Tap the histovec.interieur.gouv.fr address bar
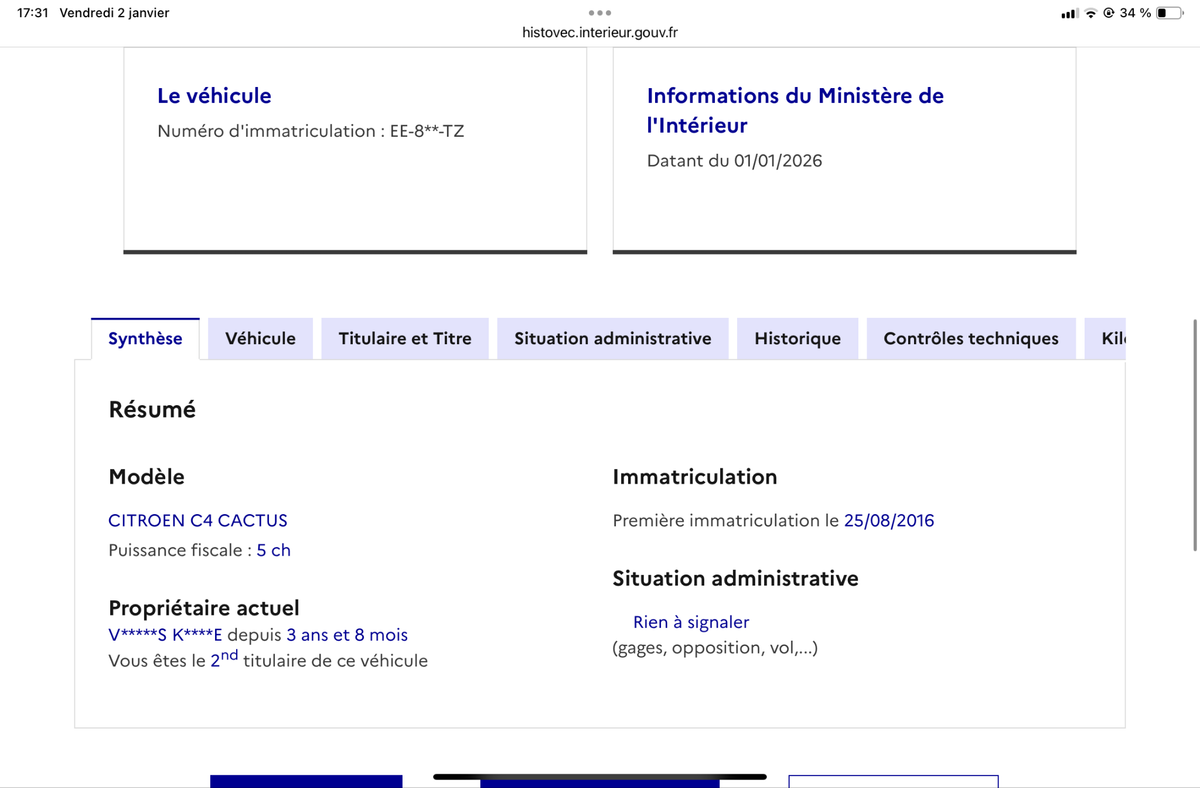 click(600, 31)
